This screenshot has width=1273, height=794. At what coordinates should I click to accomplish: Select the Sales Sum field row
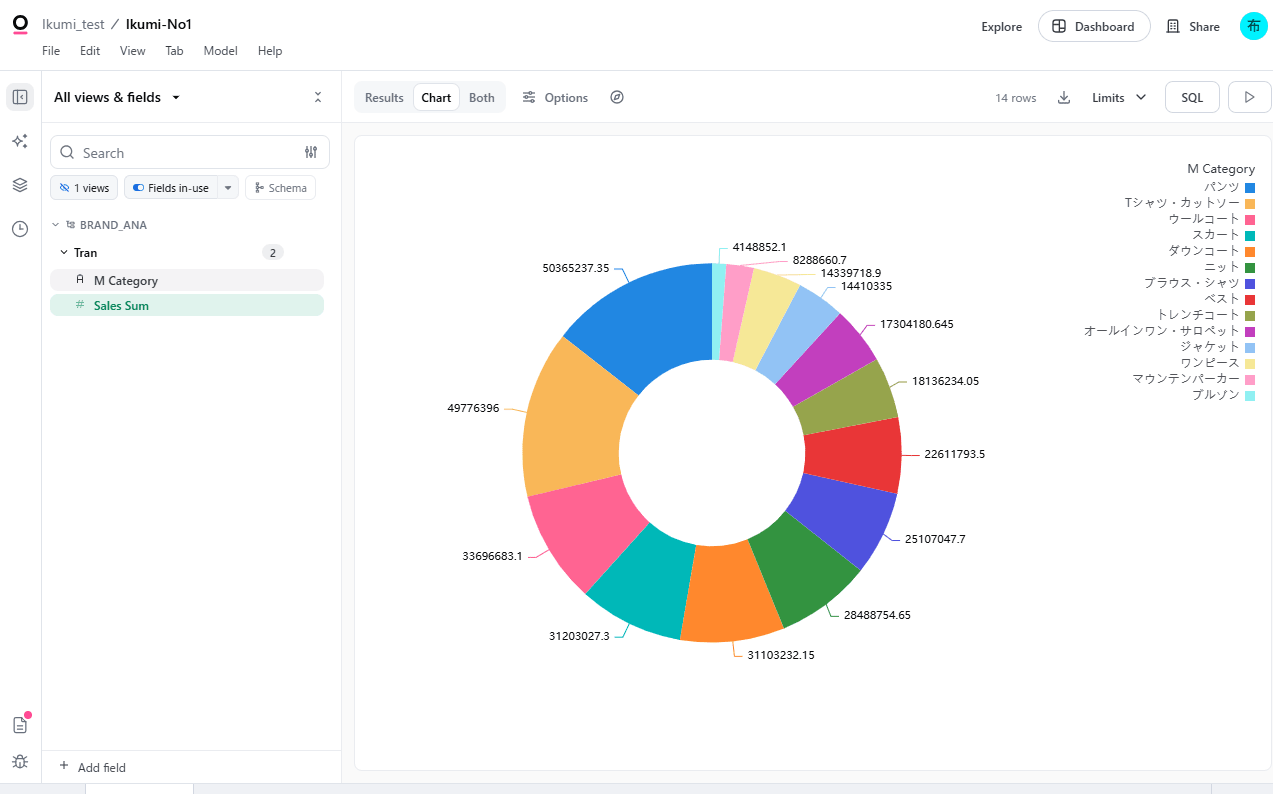pyautogui.click(x=187, y=305)
